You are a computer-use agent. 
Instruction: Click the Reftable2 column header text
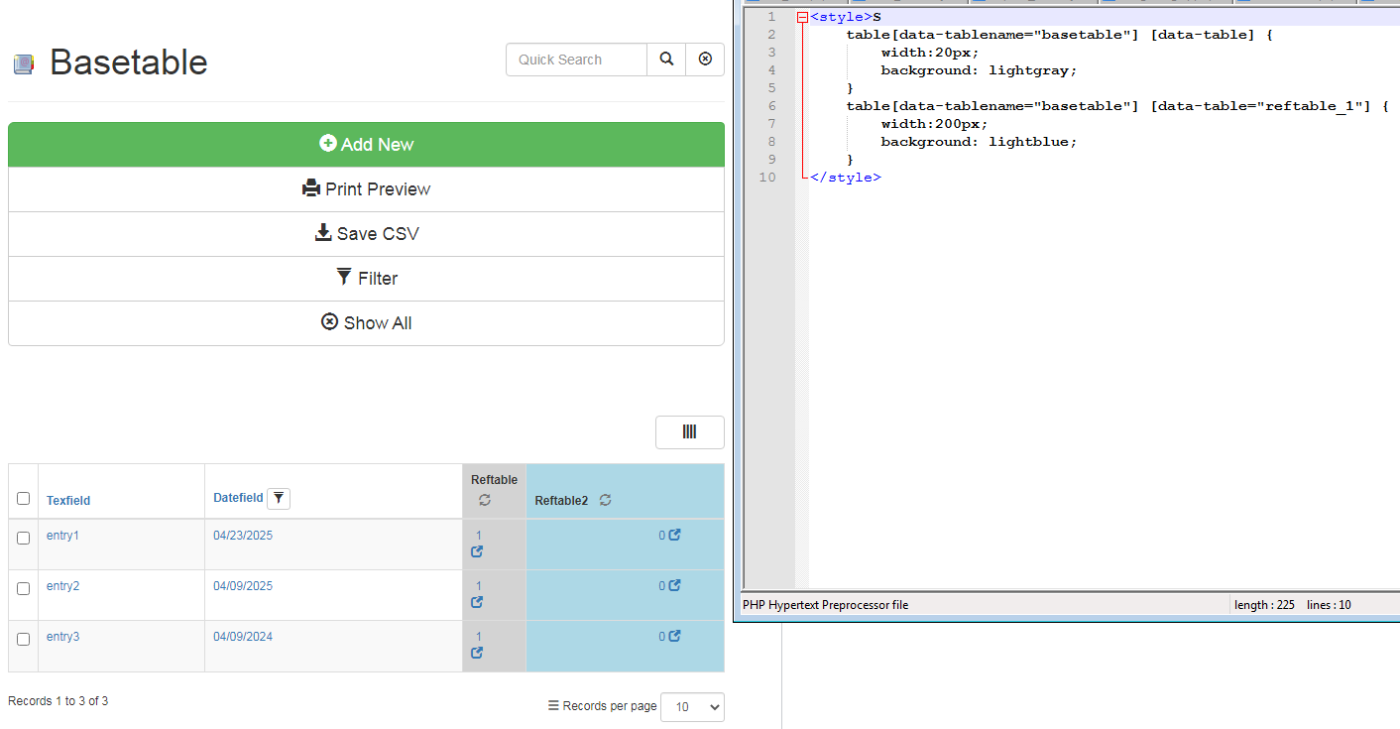click(561, 501)
